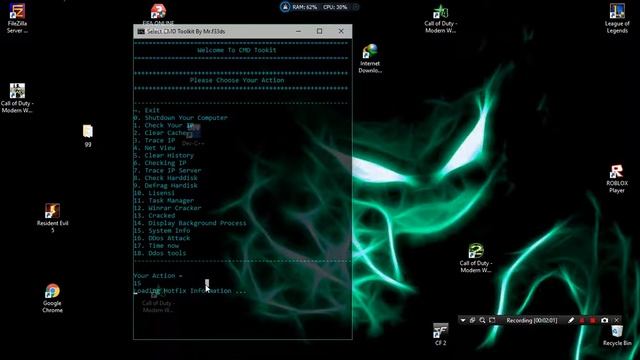Image resolution: width=640 pixels, height=360 pixels.
Task: Click the Recording timer text
Action: click(531, 320)
